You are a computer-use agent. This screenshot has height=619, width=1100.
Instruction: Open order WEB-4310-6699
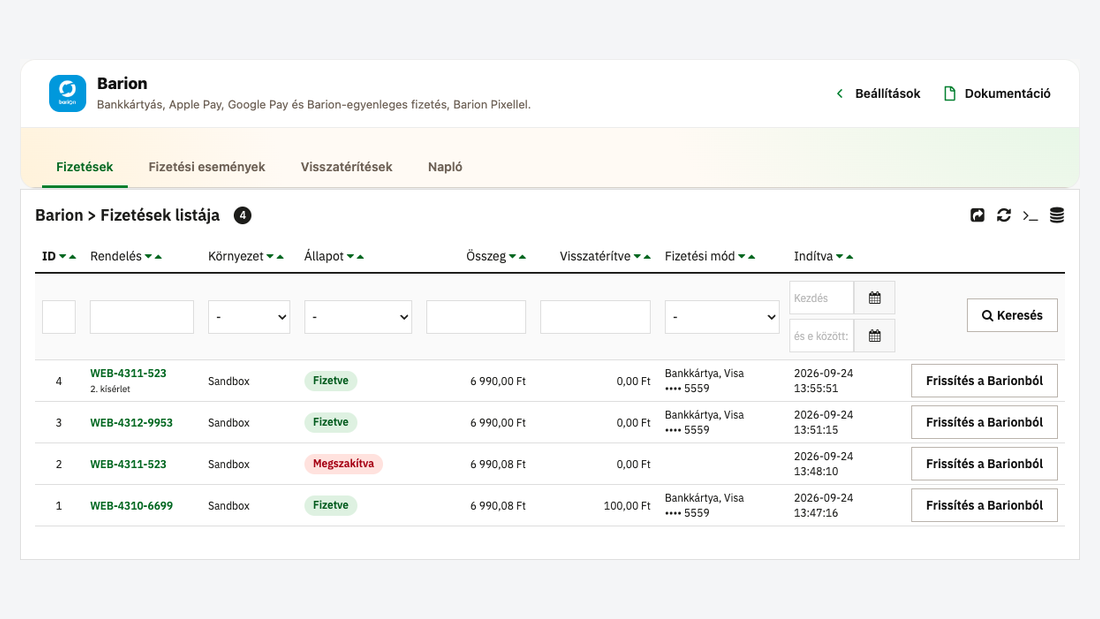pyautogui.click(x=131, y=505)
